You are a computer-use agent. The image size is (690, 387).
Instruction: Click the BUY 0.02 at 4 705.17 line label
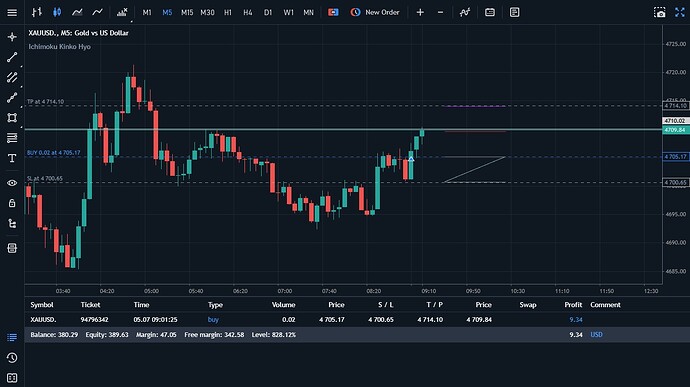pyautogui.click(x=54, y=153)
